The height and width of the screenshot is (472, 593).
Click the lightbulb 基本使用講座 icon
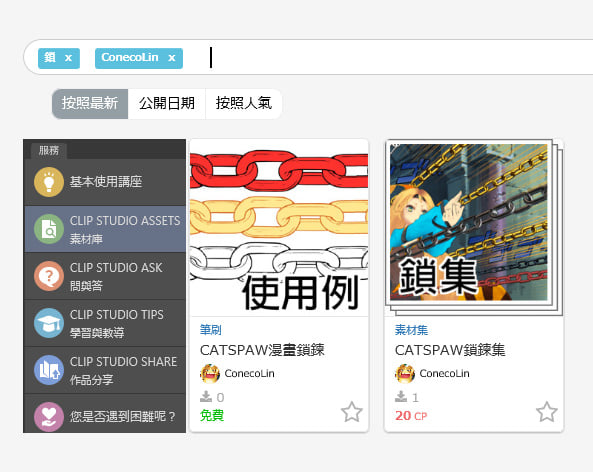49,182
